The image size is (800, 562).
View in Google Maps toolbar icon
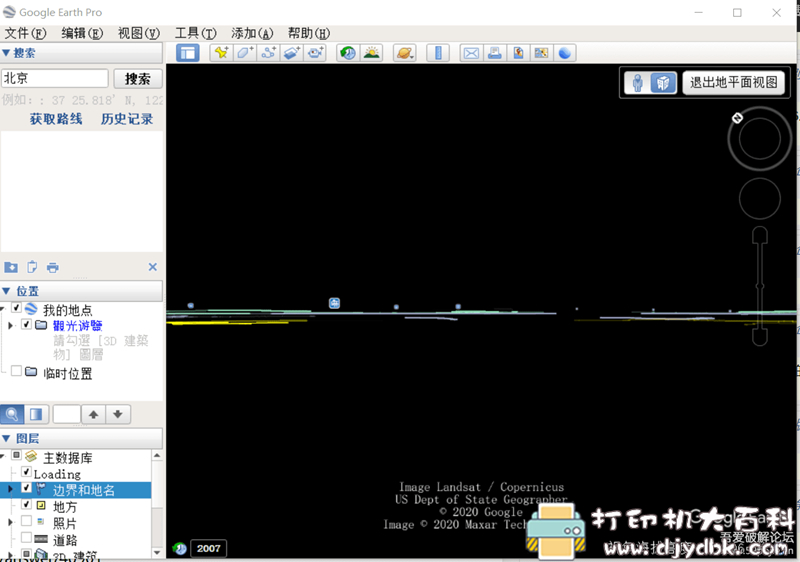(x=541, y=53)
